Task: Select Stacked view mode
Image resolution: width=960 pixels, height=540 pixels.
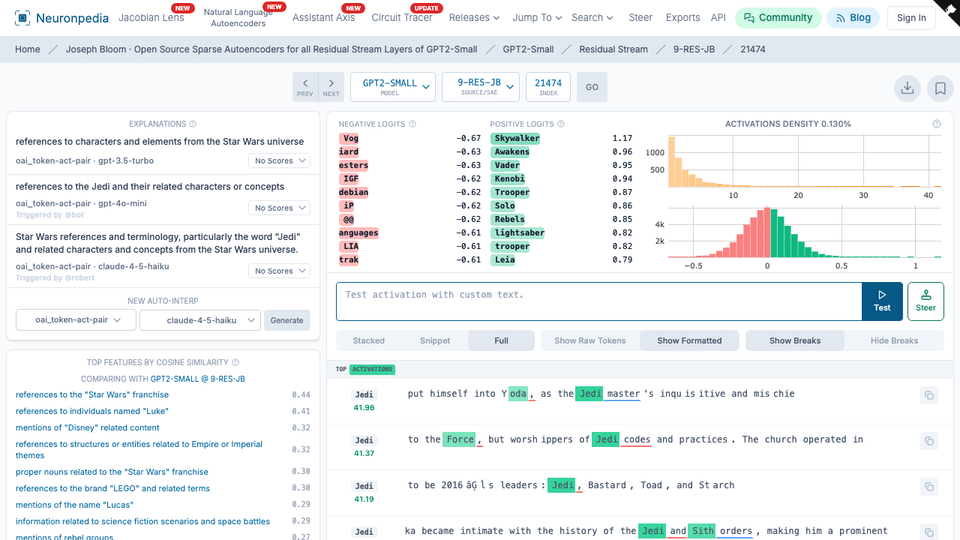Action: (369, 340)
